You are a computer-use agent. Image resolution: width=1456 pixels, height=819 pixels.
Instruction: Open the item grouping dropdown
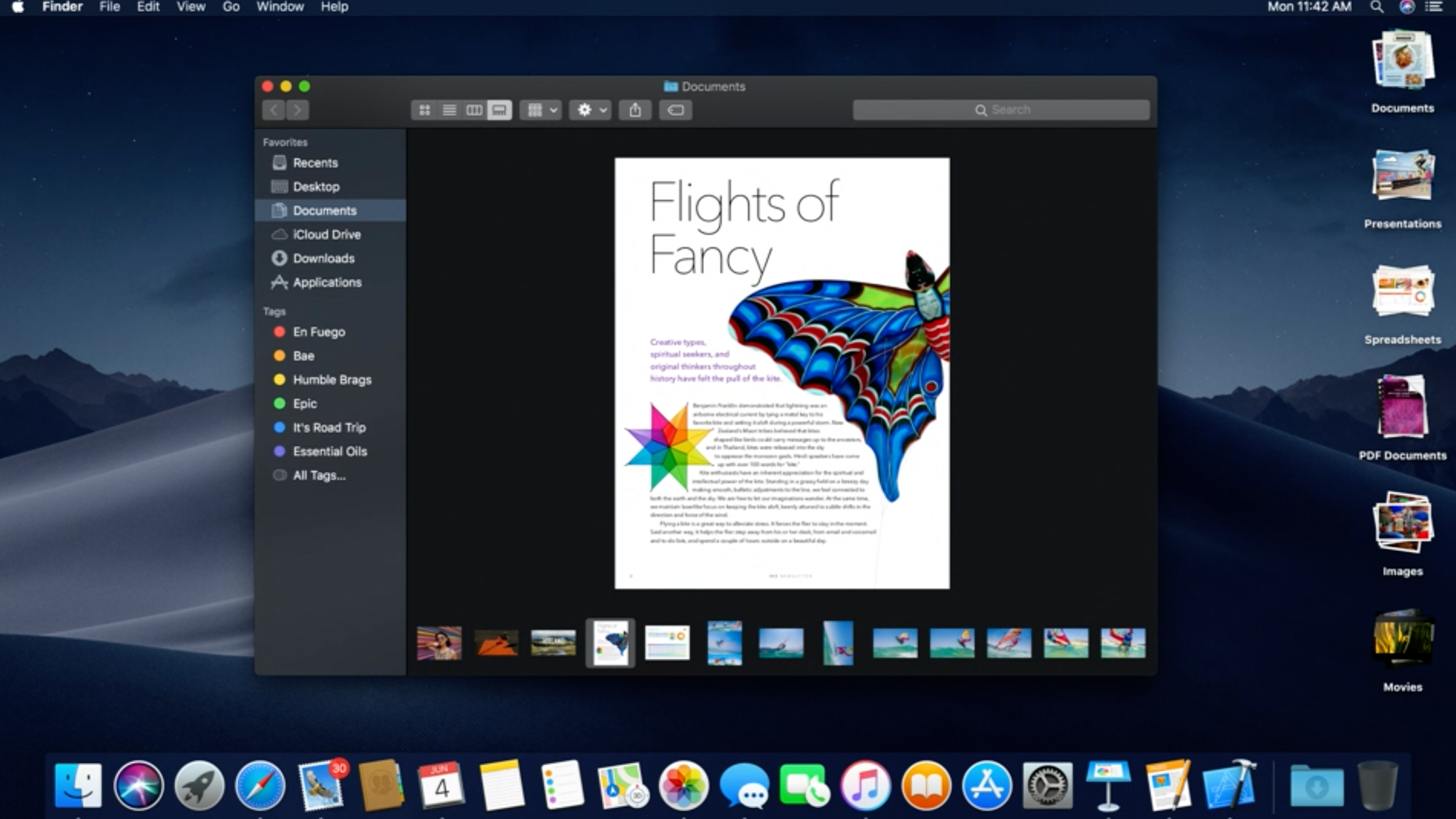click(540, 110)
